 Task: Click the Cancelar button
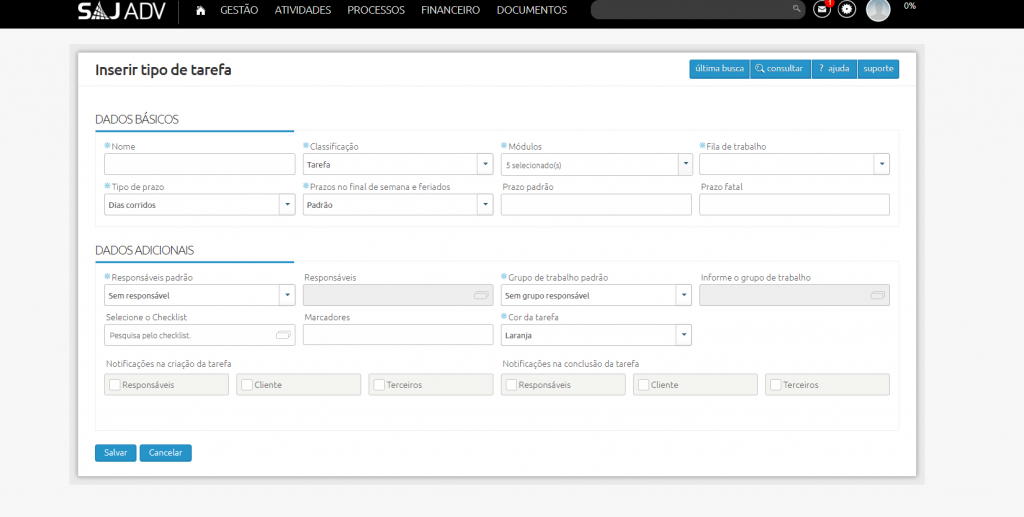pos(165,453)
